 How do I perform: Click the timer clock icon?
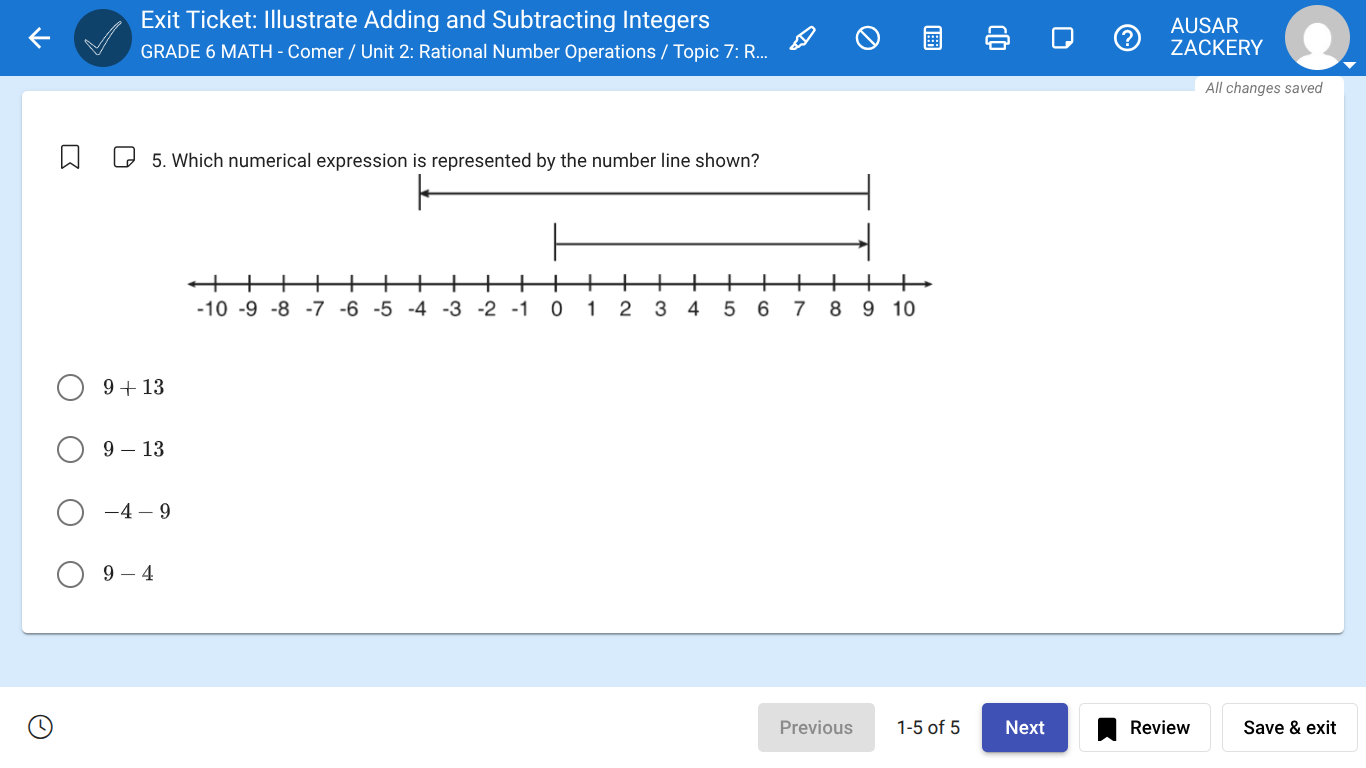click(x=40, y=727)
